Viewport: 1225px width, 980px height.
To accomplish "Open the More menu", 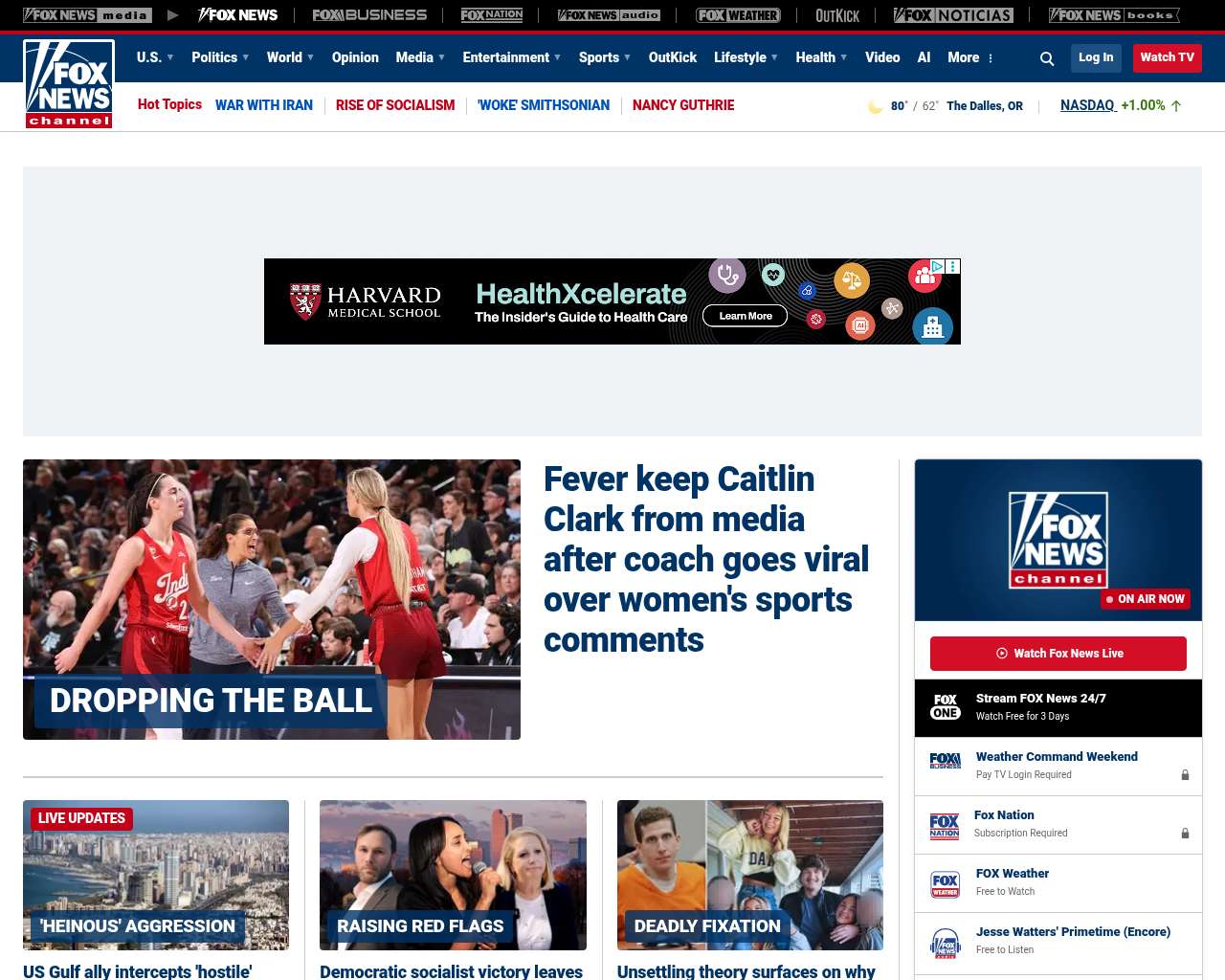I will click(x=970, y=57).
